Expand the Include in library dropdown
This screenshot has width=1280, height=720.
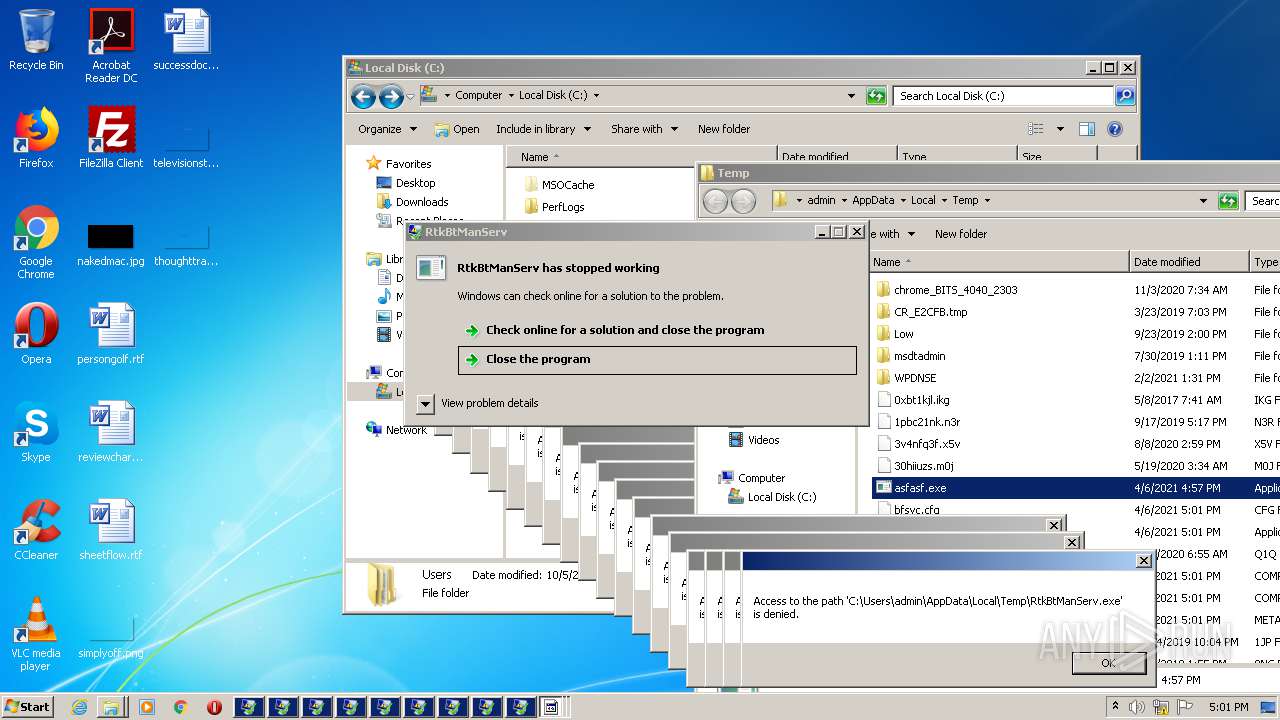[x=543, y=129]
